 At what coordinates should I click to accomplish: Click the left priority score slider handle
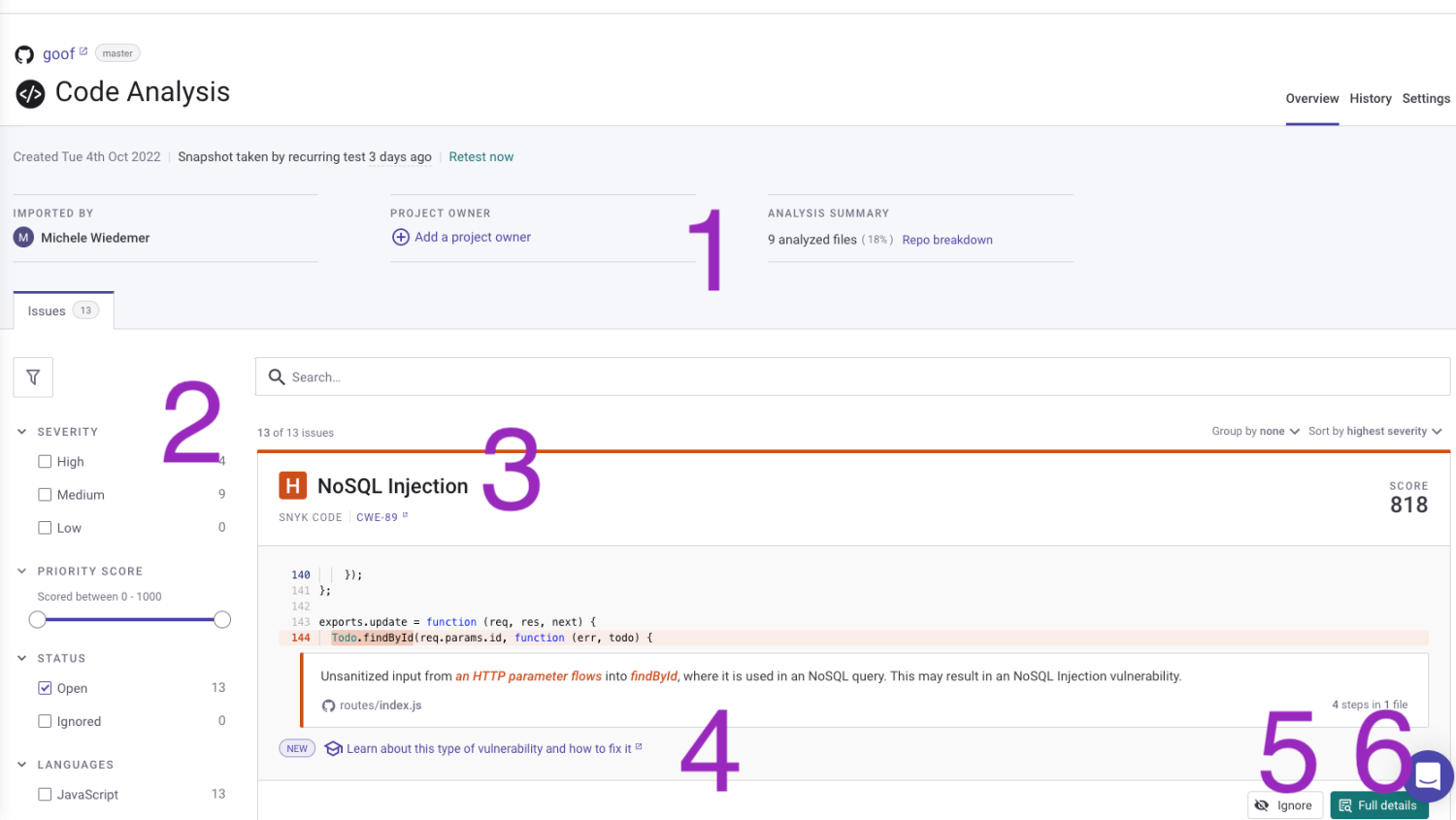(x=38, y=619)
